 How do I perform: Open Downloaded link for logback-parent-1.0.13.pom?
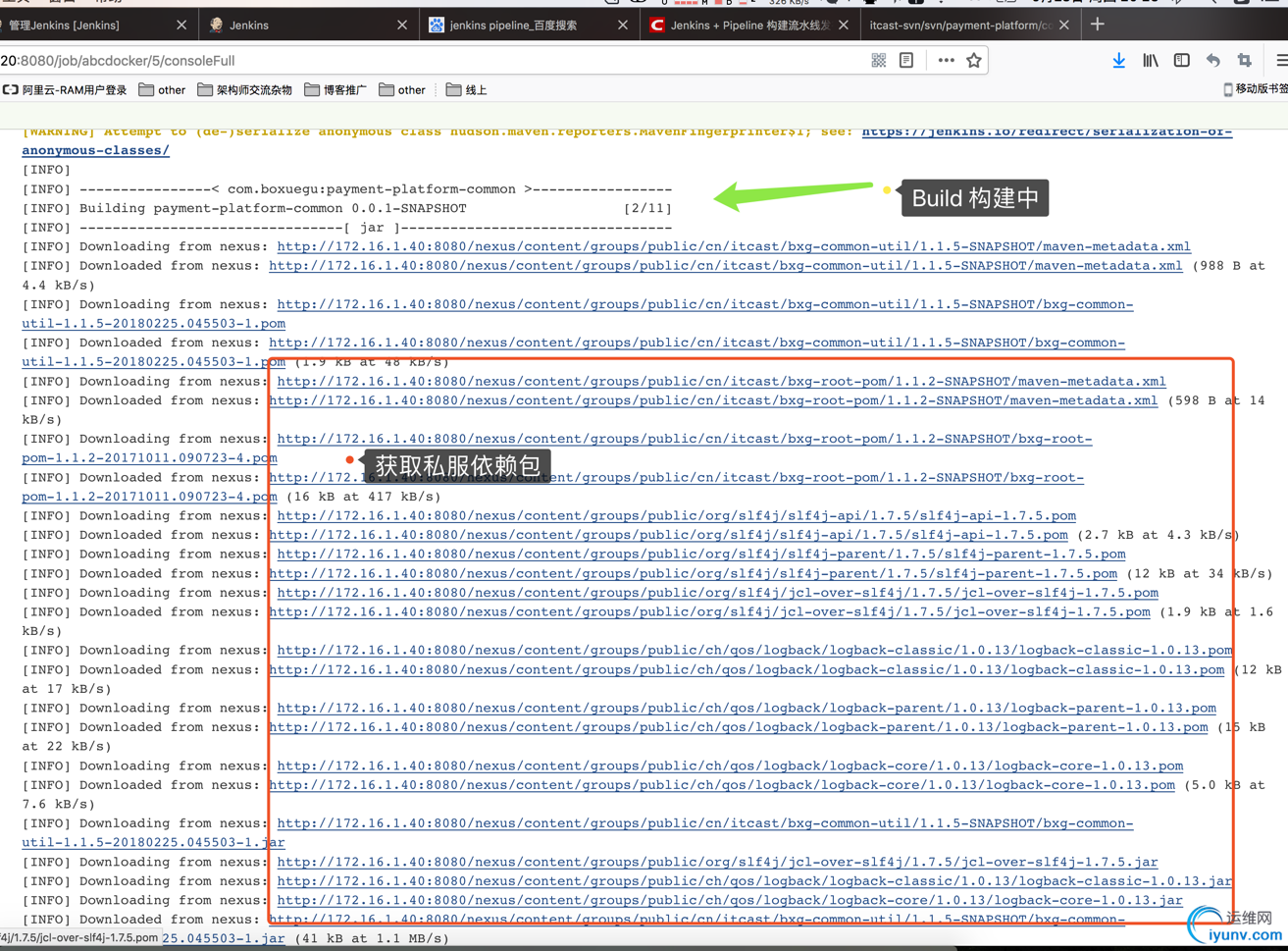739,727
